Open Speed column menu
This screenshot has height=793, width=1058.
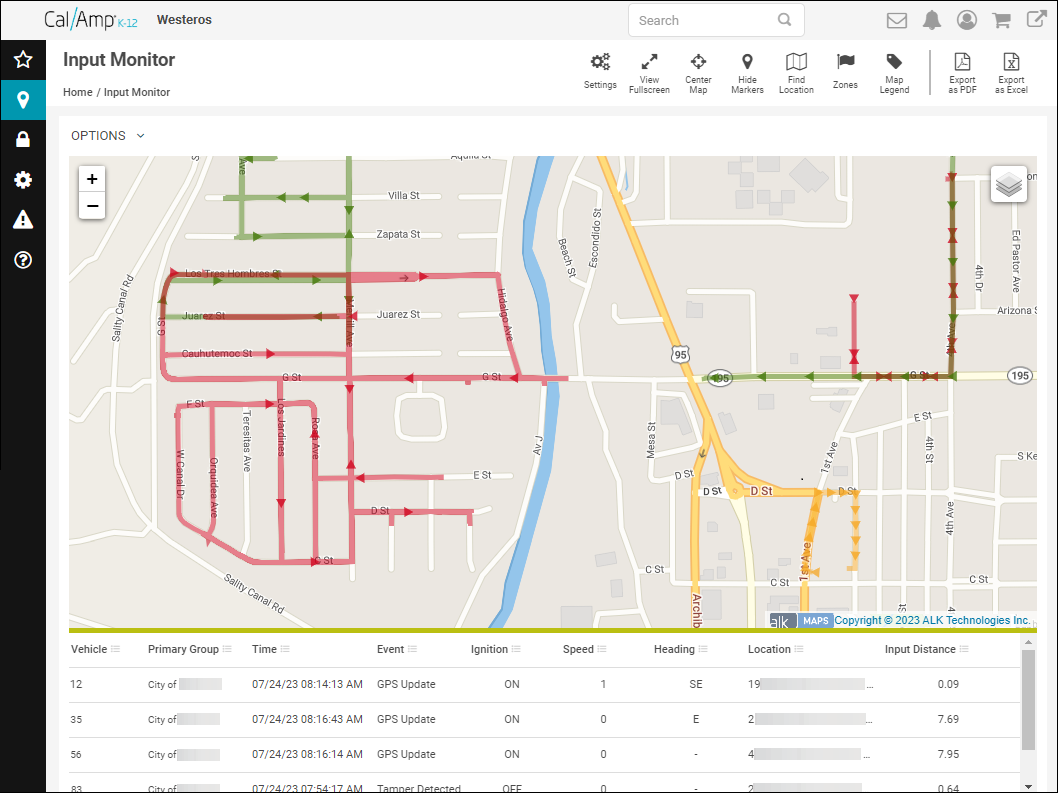click(602, 649)
